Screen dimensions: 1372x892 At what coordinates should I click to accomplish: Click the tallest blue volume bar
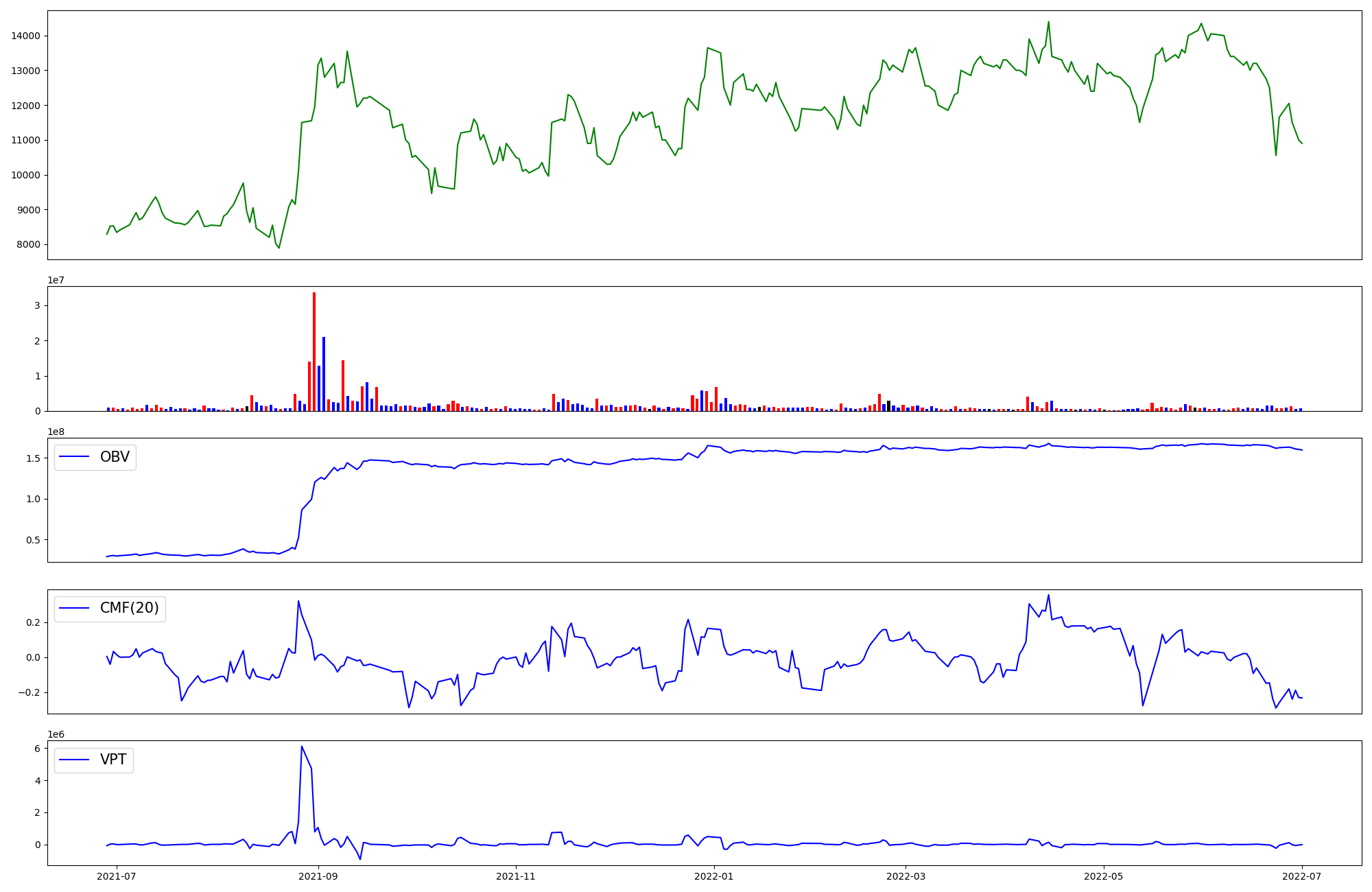[x=324, y=374]
